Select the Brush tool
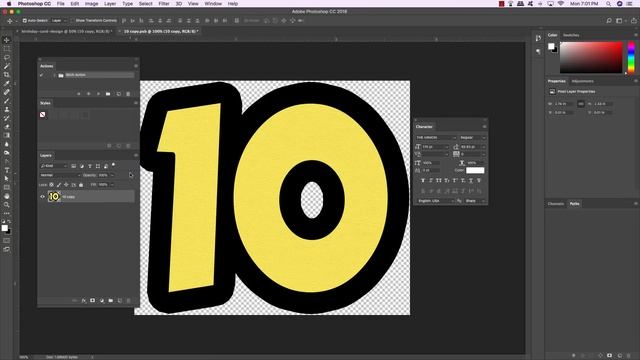Screen dimensions: 640x360 tap(7, 101)
